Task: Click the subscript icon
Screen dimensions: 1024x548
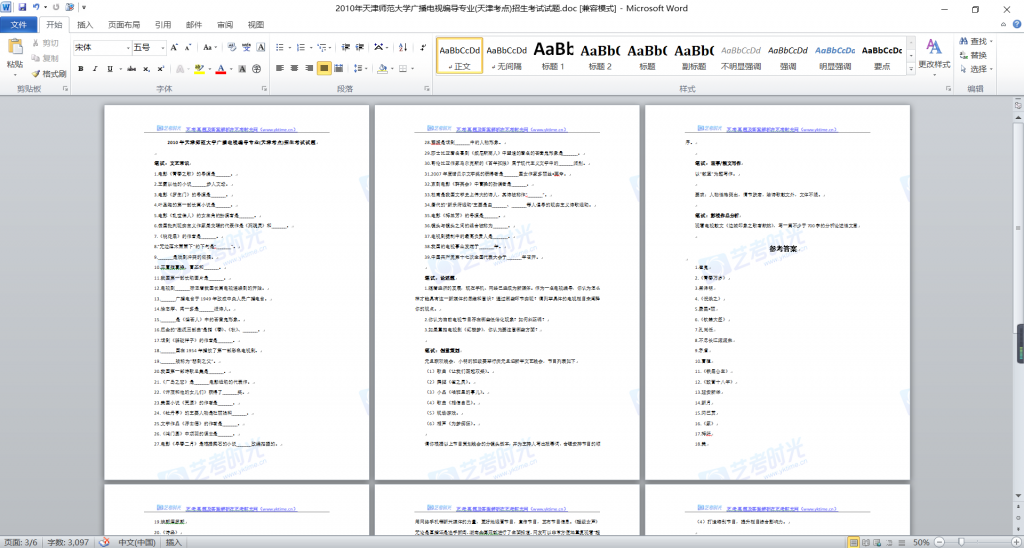Action: point(145,69)
